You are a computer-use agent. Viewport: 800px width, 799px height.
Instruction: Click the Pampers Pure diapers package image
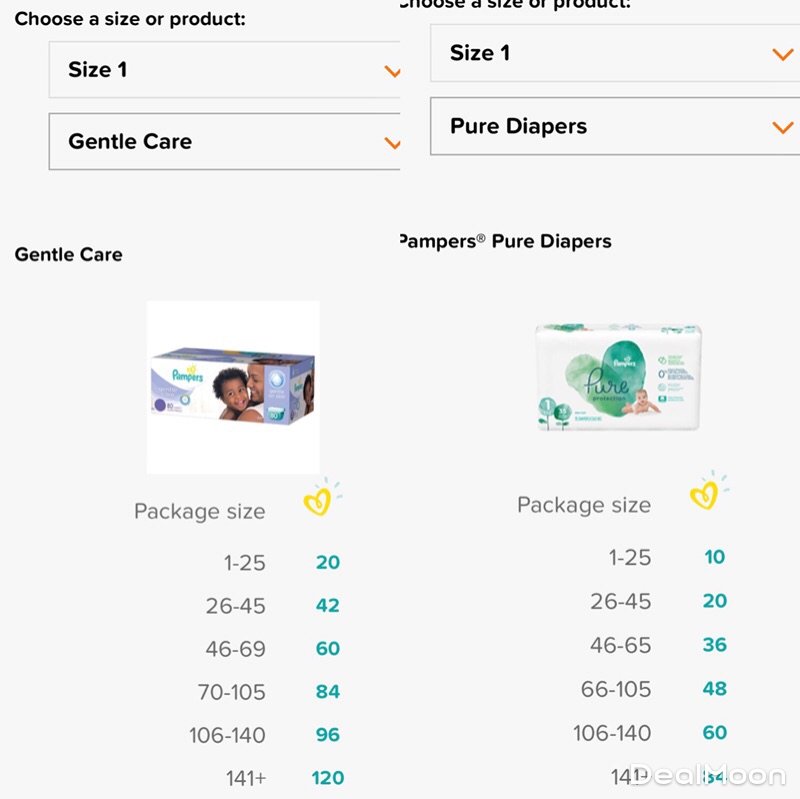point(617,375)
